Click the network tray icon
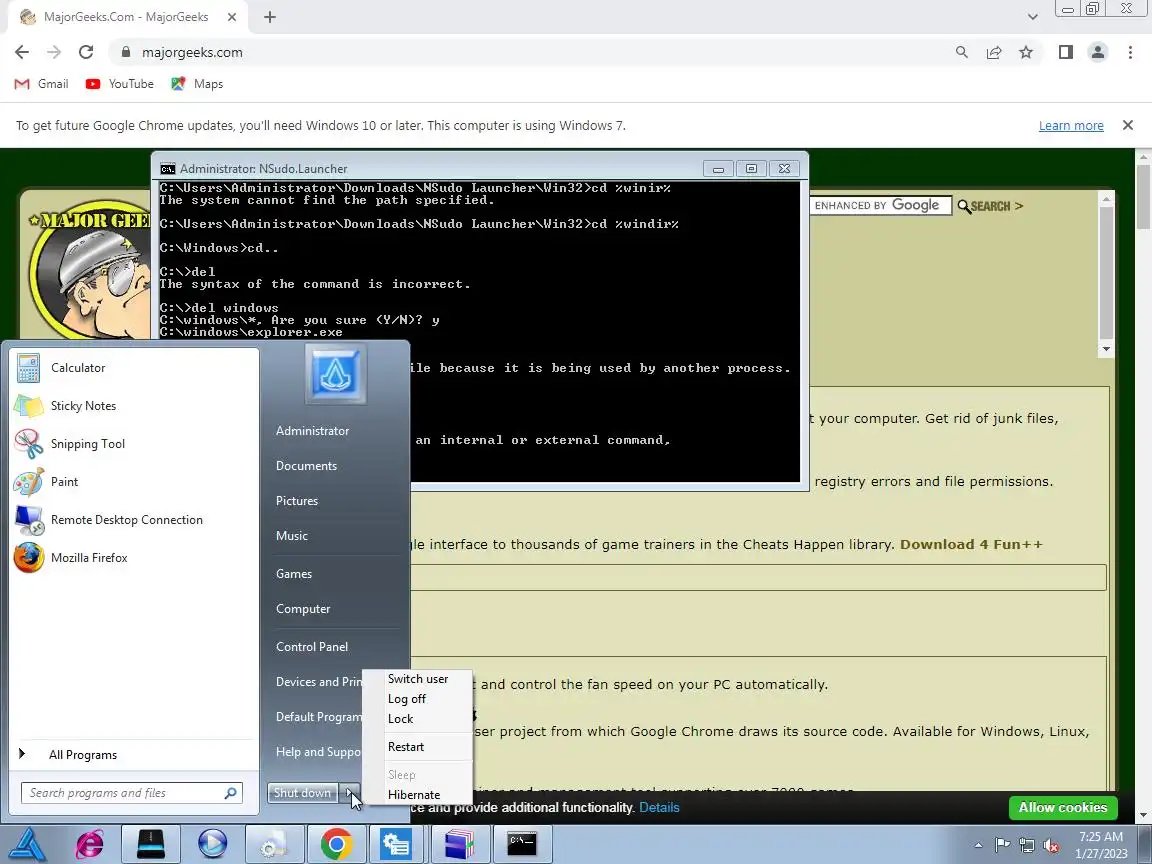1152x864 pixels. pyautogui.click(x=1026, y=846)
